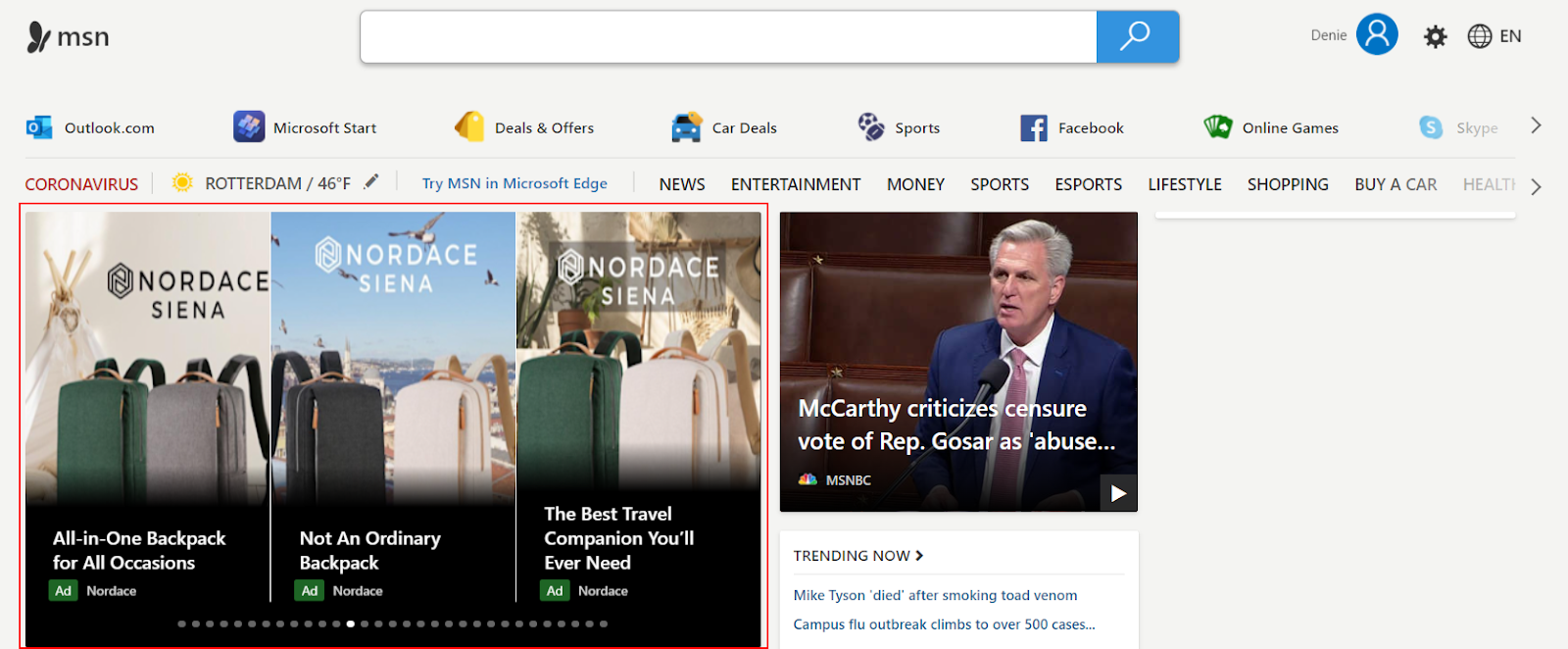Open the NEWS tab
Screen dimensions: 1568x649
tap(682, 184)
